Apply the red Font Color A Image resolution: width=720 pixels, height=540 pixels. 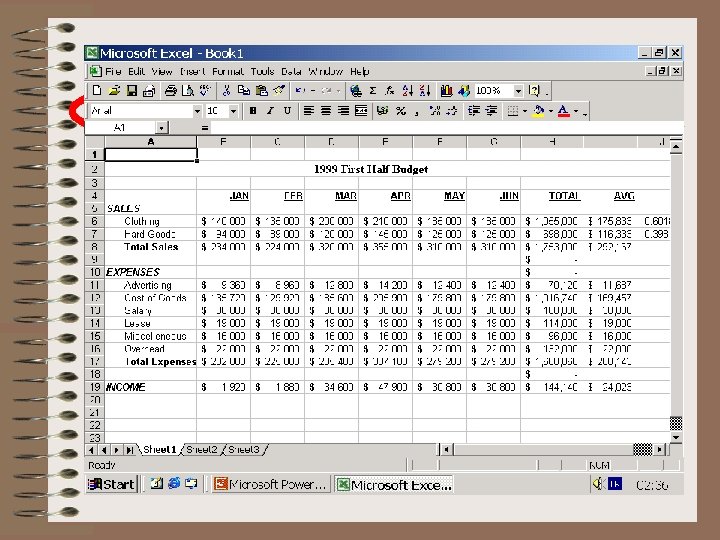pos(564,111)
